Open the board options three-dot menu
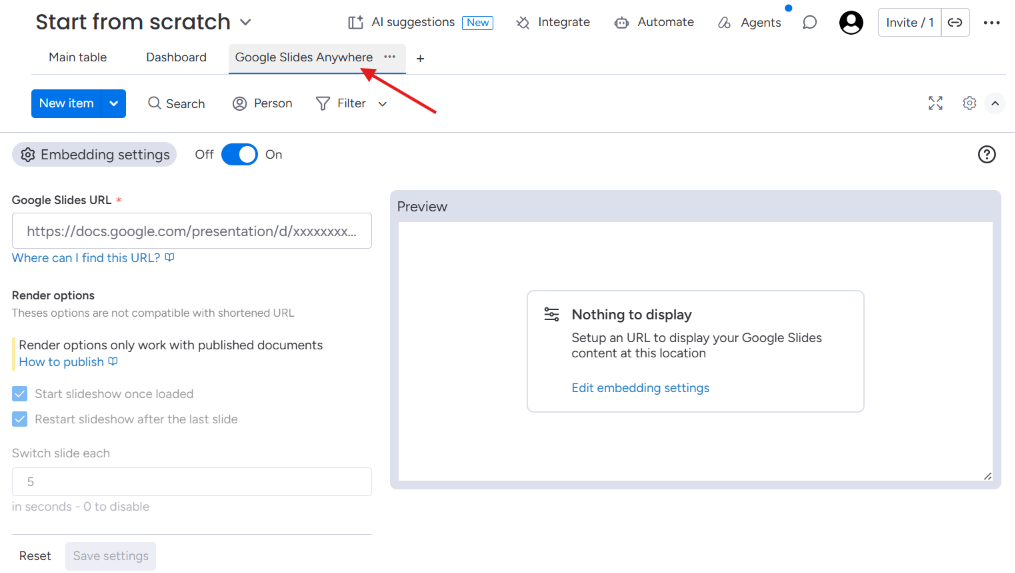The width and height of the screenshot is (1015, 573). 992,23
